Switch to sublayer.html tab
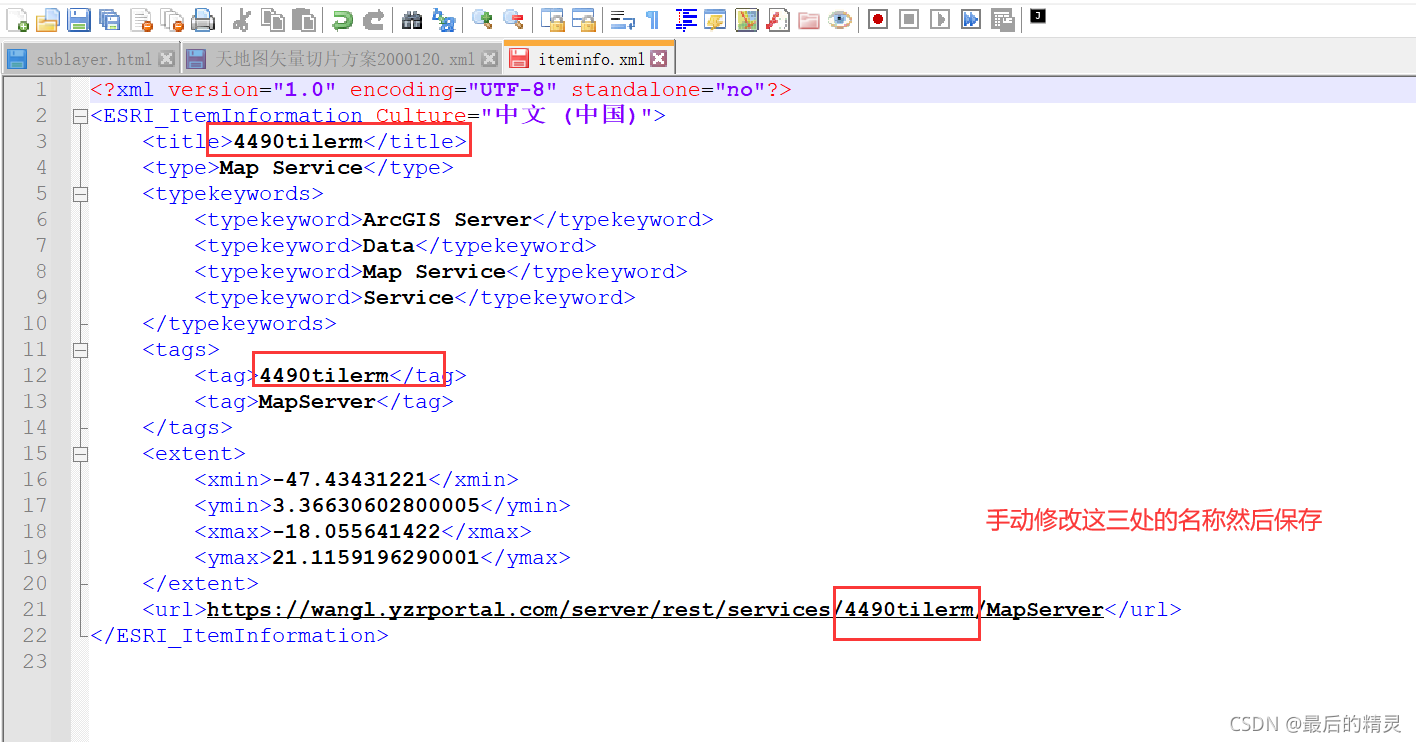 (93, 59)
